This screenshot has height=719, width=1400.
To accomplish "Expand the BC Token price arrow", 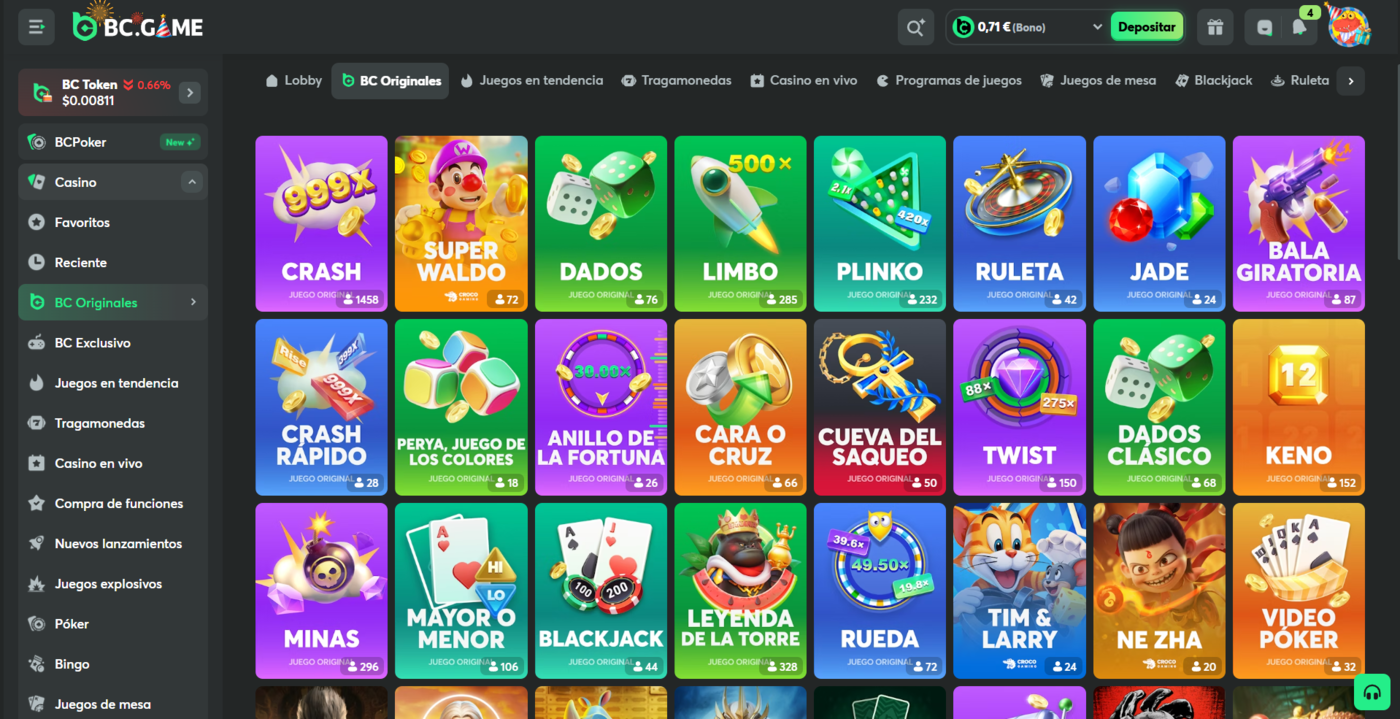I will pyautogui.click(x=190, y=93).
